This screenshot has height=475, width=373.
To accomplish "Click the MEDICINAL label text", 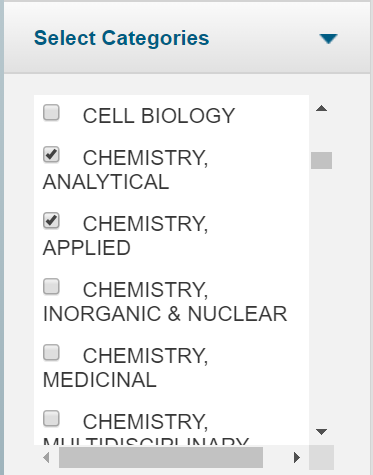I will point(100,380).
